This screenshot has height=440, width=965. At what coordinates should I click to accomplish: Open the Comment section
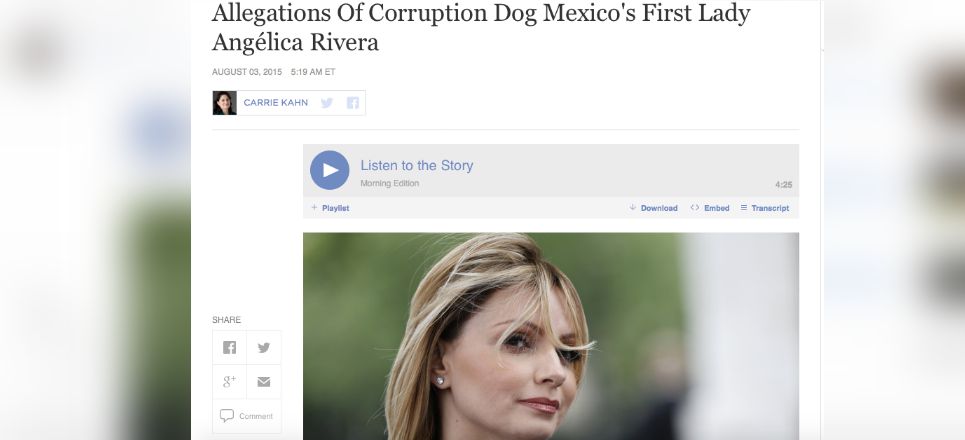coord(247,416)
